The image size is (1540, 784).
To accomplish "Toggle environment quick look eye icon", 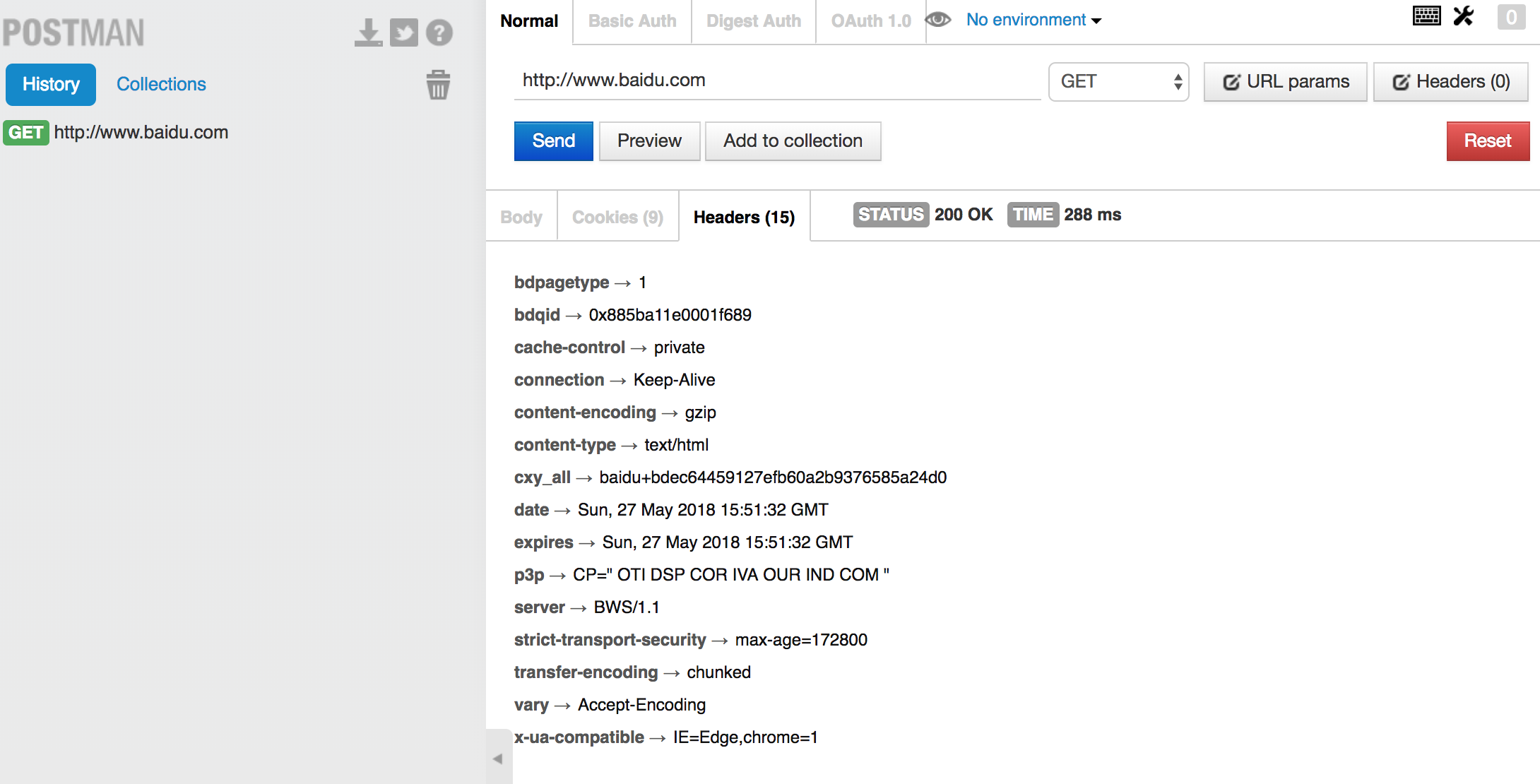I will 938,20.
